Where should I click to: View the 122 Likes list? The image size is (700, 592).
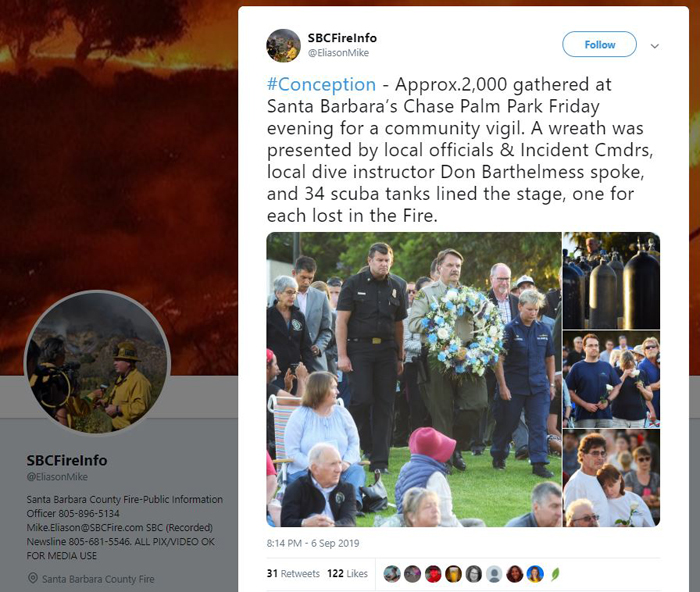(347, 573)
